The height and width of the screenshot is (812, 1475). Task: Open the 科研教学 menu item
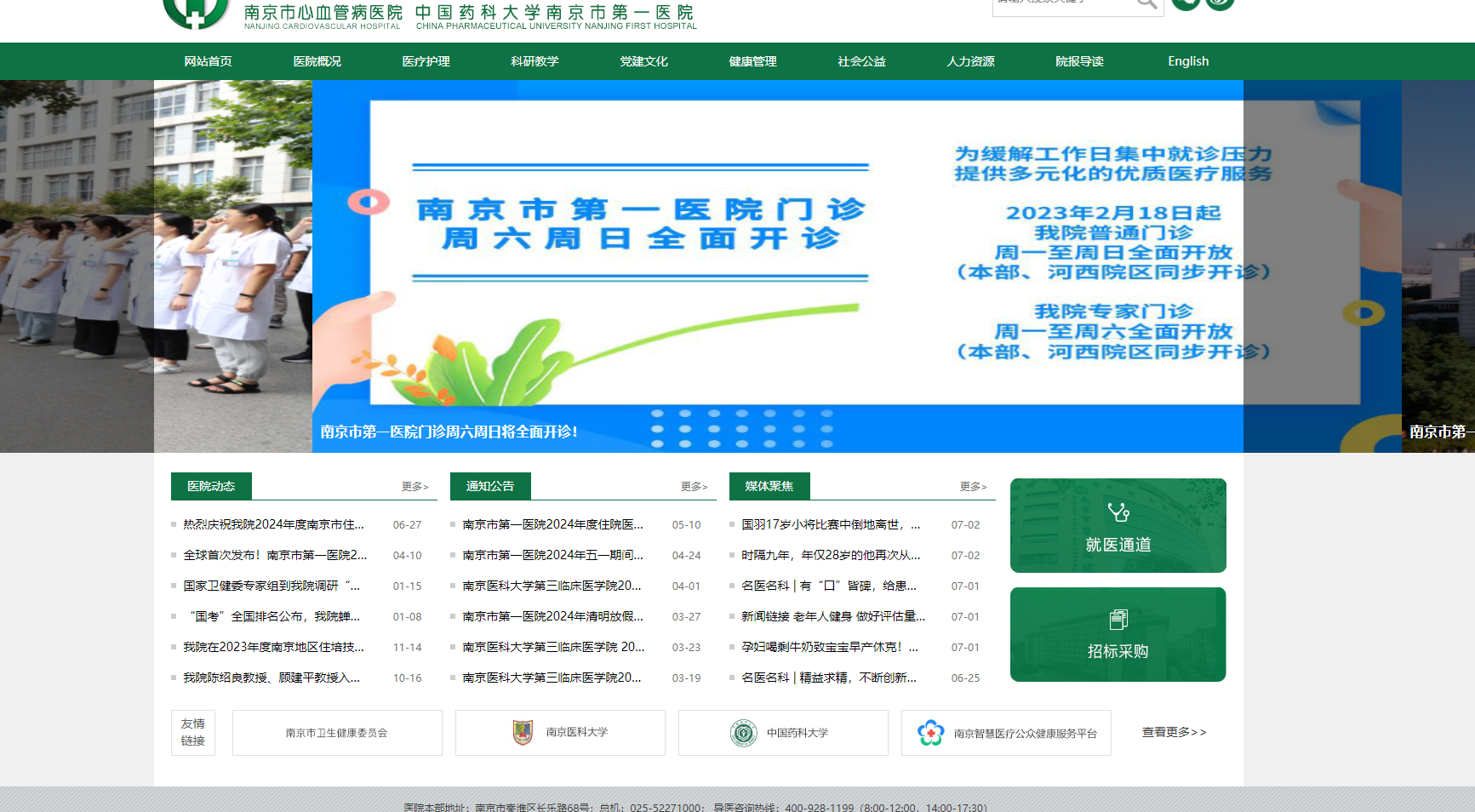(535, 61)
